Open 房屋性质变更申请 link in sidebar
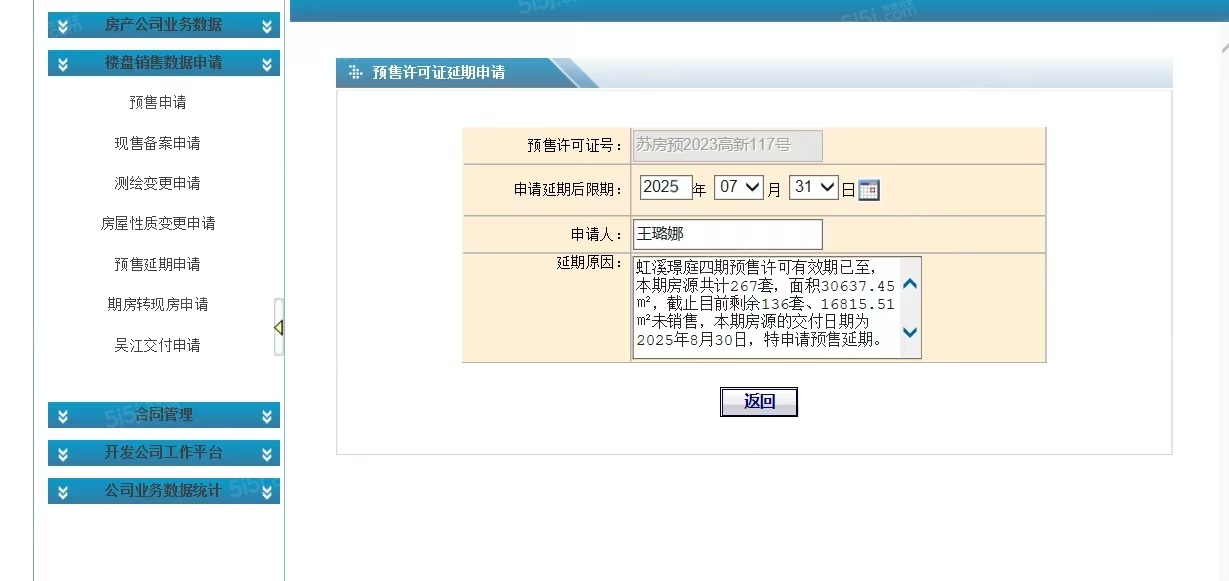1229x581 pixels. pos(158,224)
